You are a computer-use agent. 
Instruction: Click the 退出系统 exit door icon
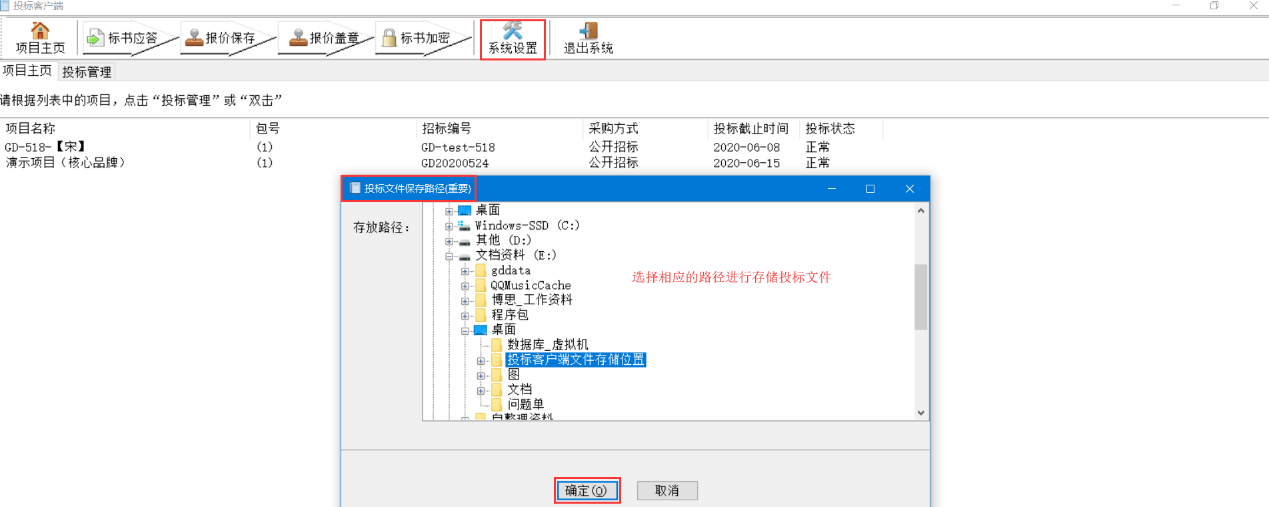(x=588, y=30)
